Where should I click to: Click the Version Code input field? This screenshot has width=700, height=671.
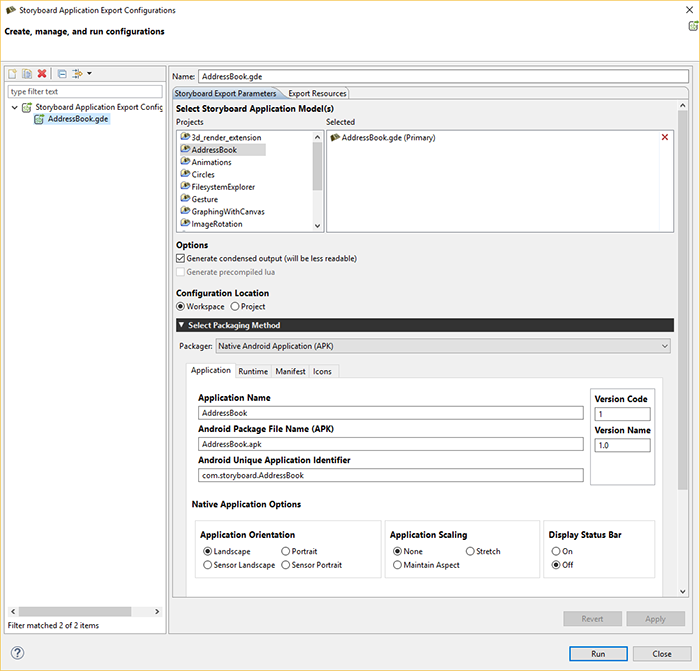(622, 414)
